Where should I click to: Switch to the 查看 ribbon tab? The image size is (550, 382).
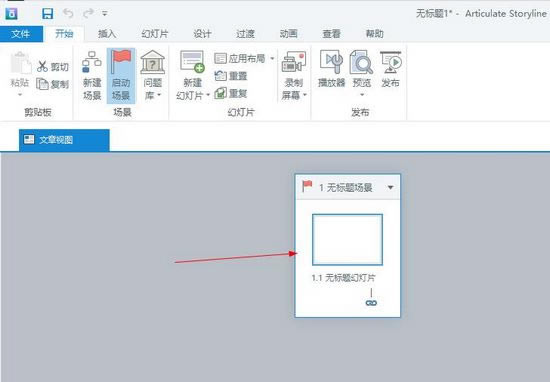(331, 34)
